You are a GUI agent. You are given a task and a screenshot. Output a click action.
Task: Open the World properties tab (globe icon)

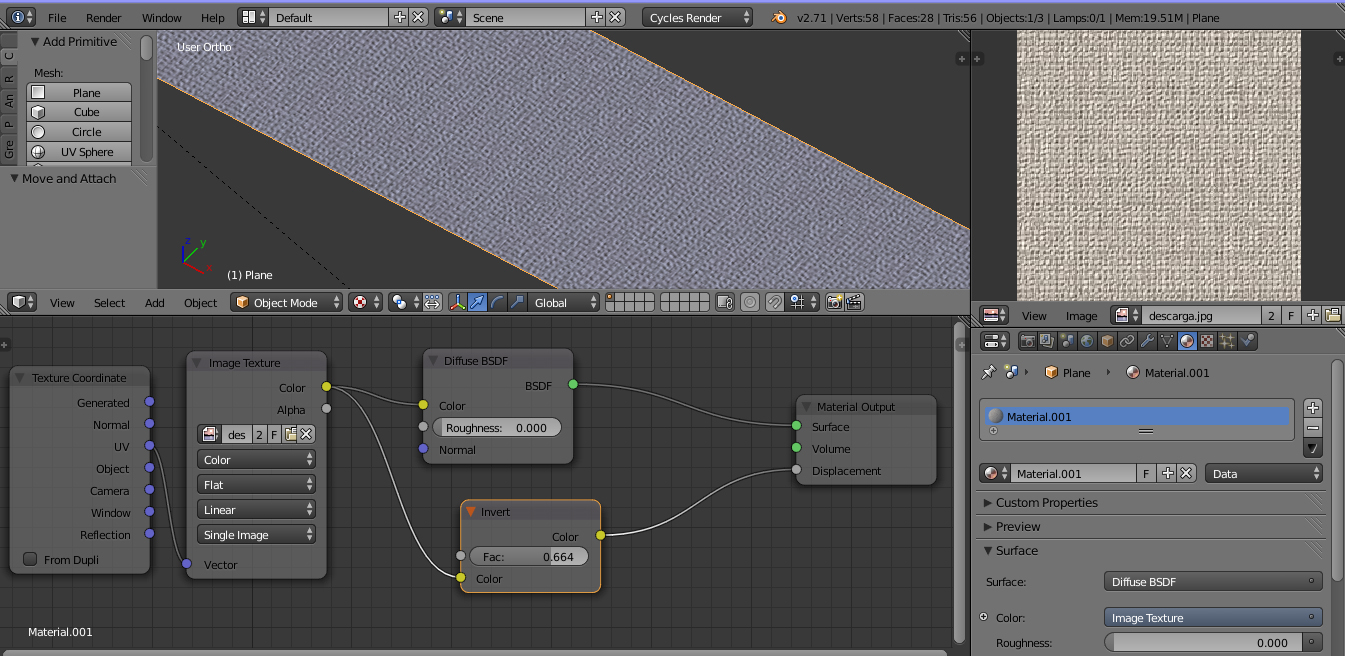point(1087,341)
